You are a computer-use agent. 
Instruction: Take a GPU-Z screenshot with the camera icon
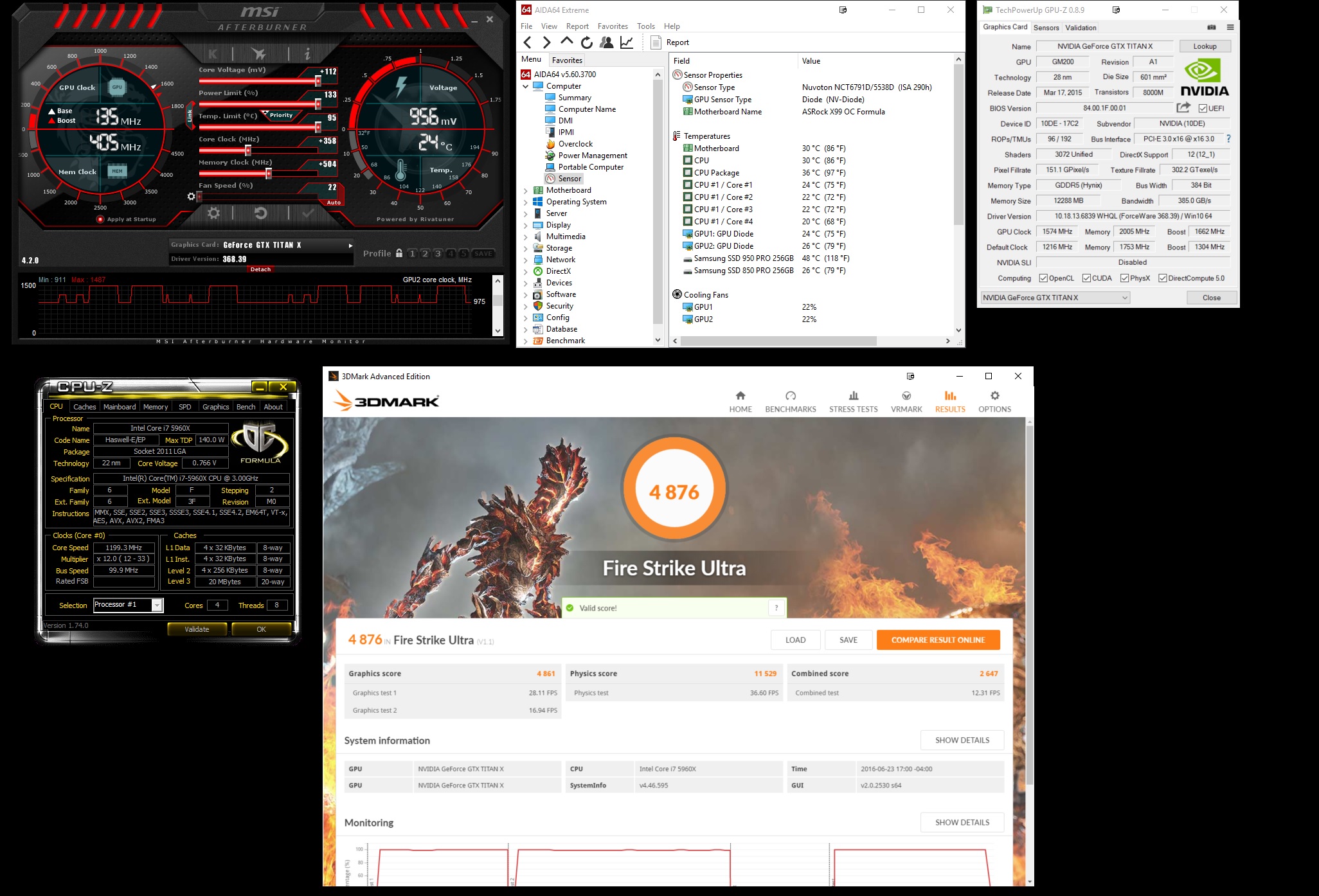click(x=1212, y=27)
